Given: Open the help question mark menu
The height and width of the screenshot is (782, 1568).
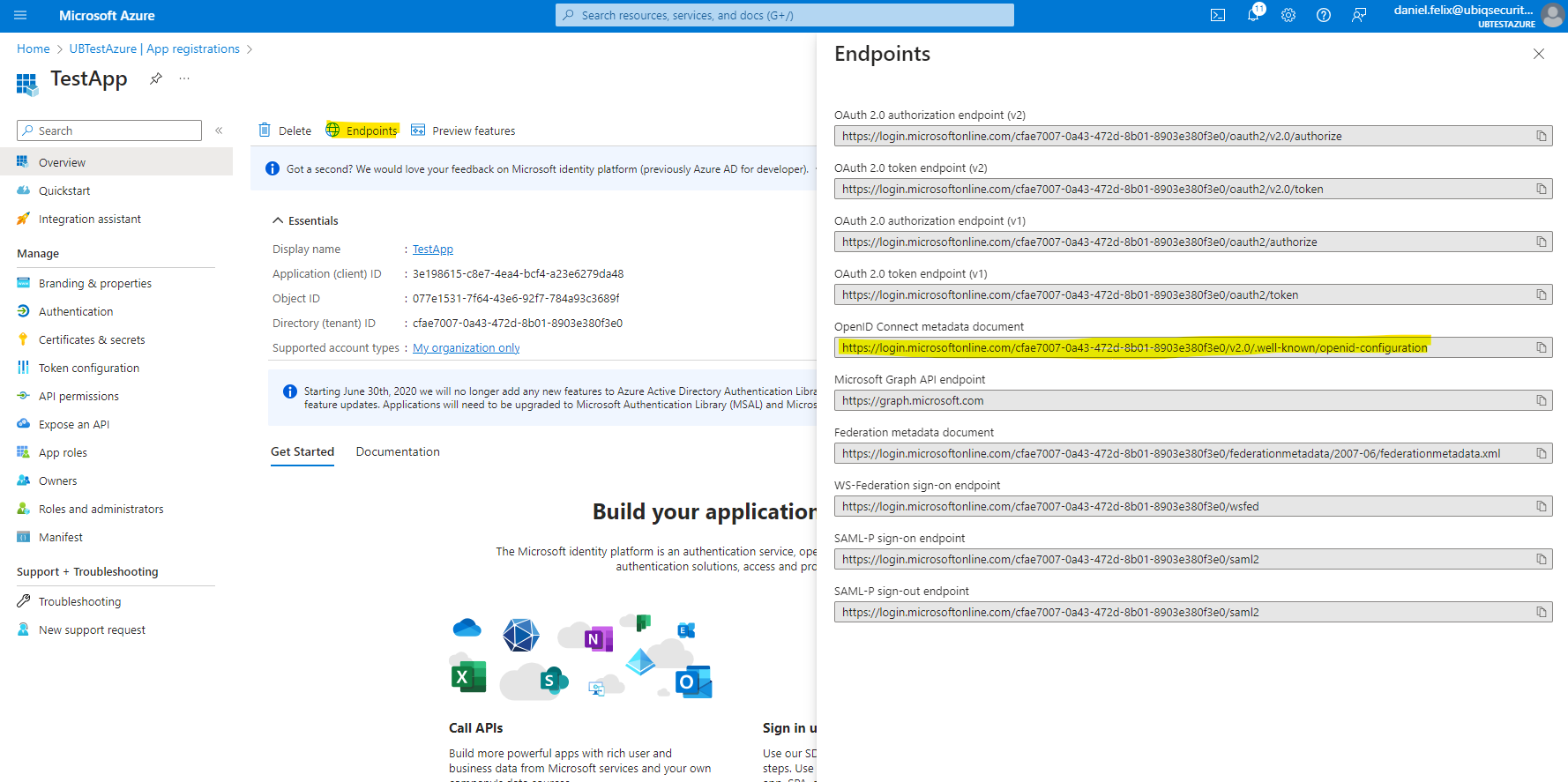Looking at the screenshot, I should [x=1324, y=15].
